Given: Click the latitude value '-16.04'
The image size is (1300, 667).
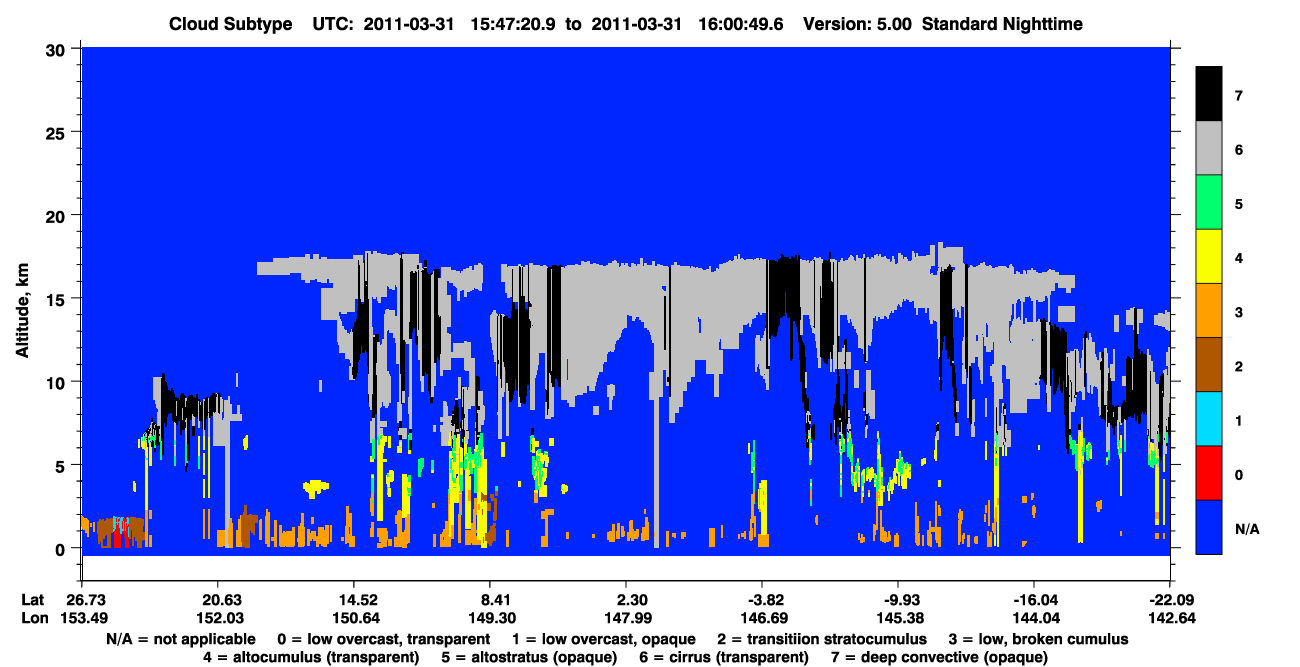Looking at the screenshot, I should click(1034, 600).
